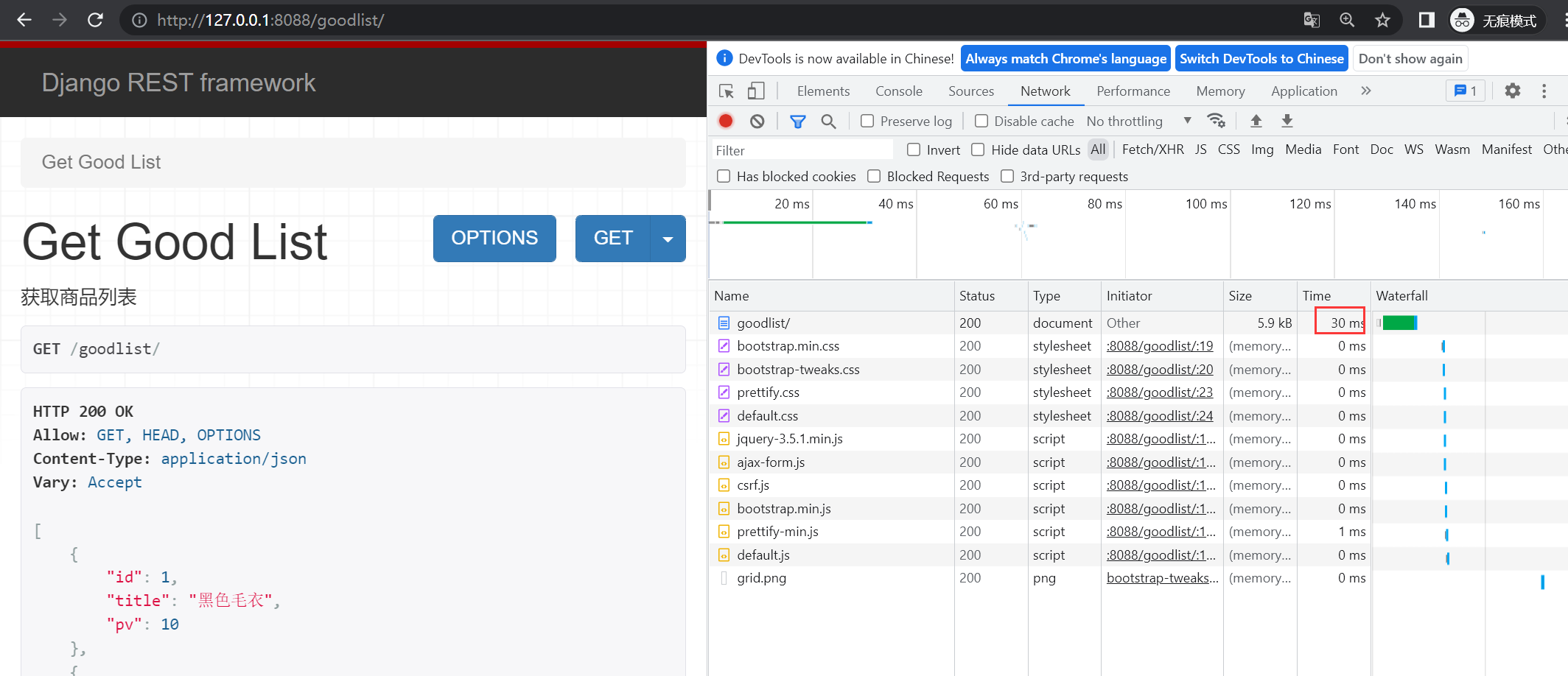Dismiss the DevTools language info icon

(725, 58)
